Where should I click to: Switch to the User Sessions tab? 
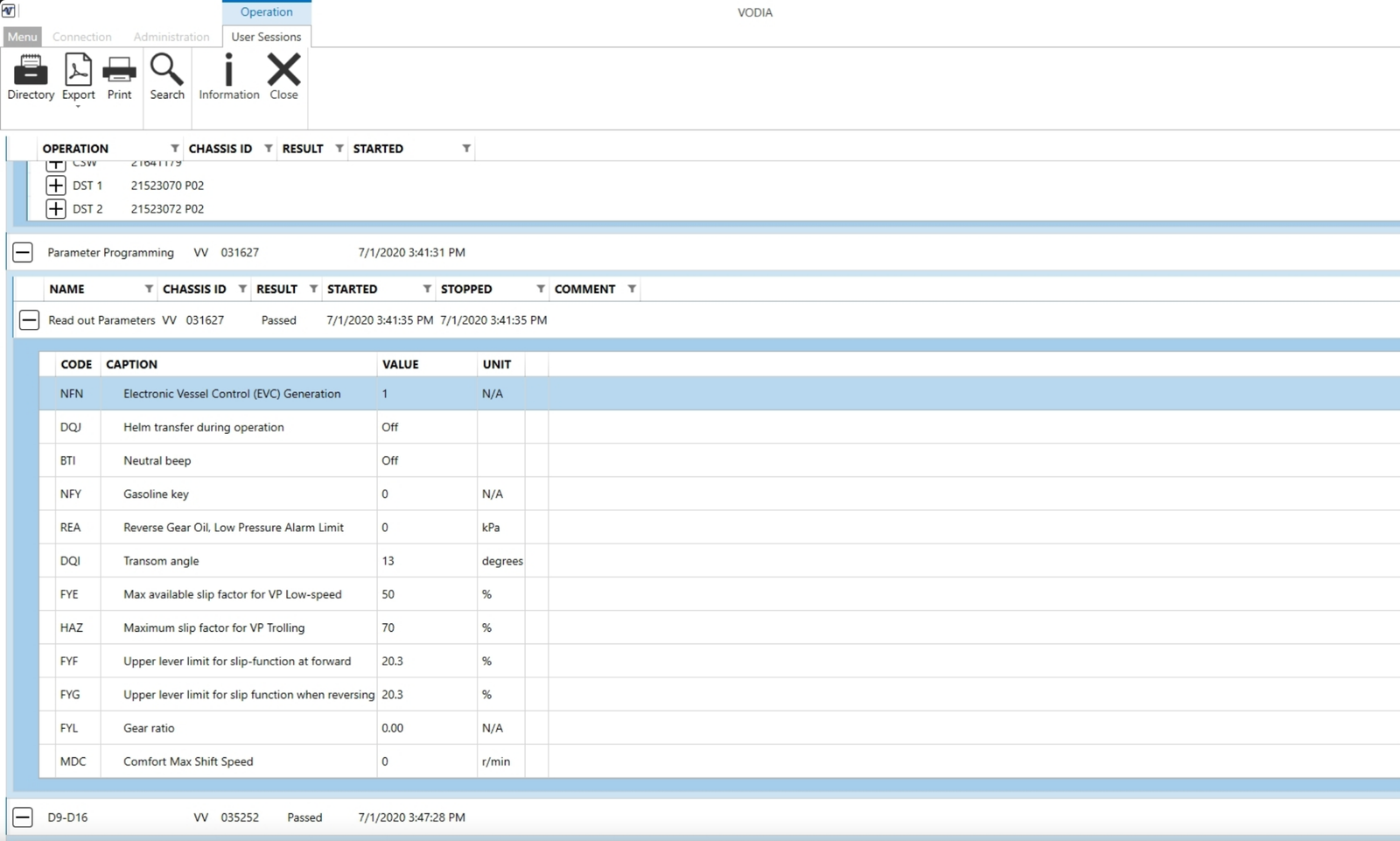coord(266,37)
